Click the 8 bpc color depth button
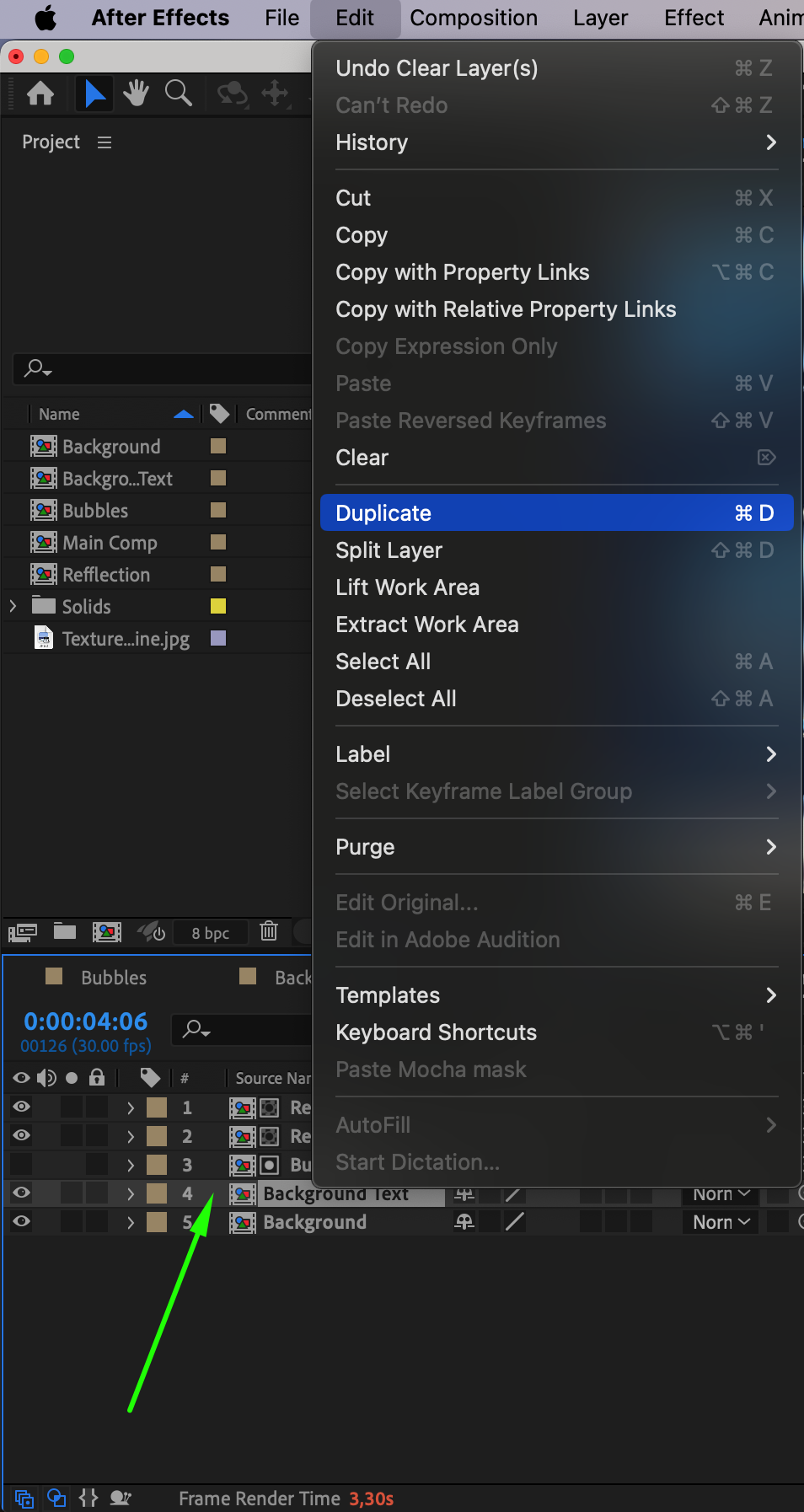The width and height of the screenshot is (804, 1512). pos(211,933)
